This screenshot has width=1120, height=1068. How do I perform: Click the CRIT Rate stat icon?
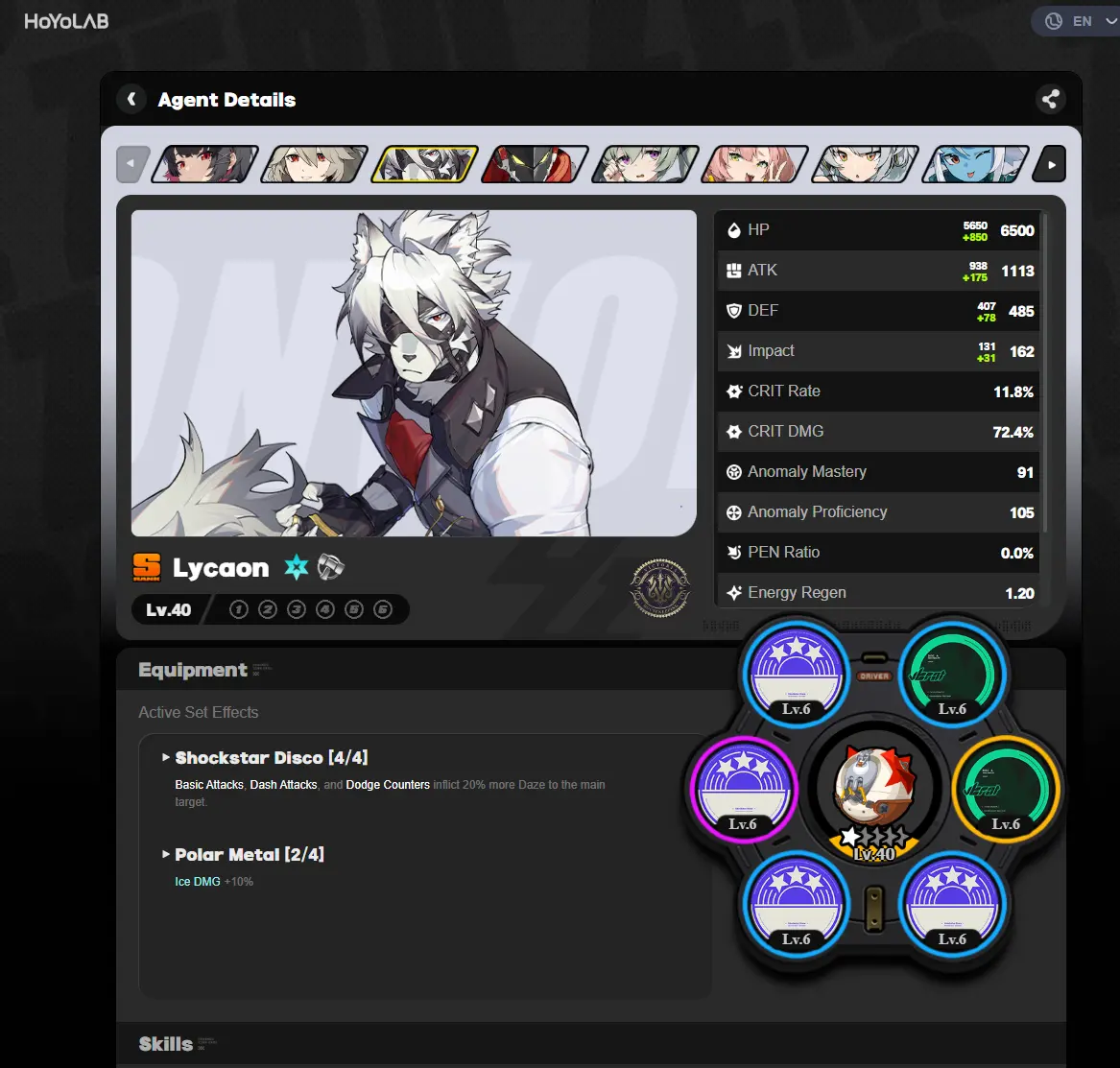pos(733,392)
